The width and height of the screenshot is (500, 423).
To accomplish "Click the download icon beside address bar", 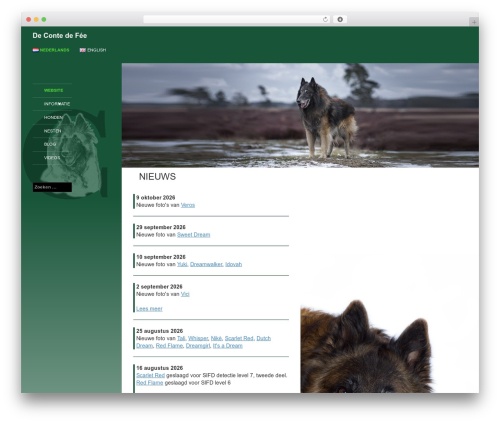I will pos(340,20).
